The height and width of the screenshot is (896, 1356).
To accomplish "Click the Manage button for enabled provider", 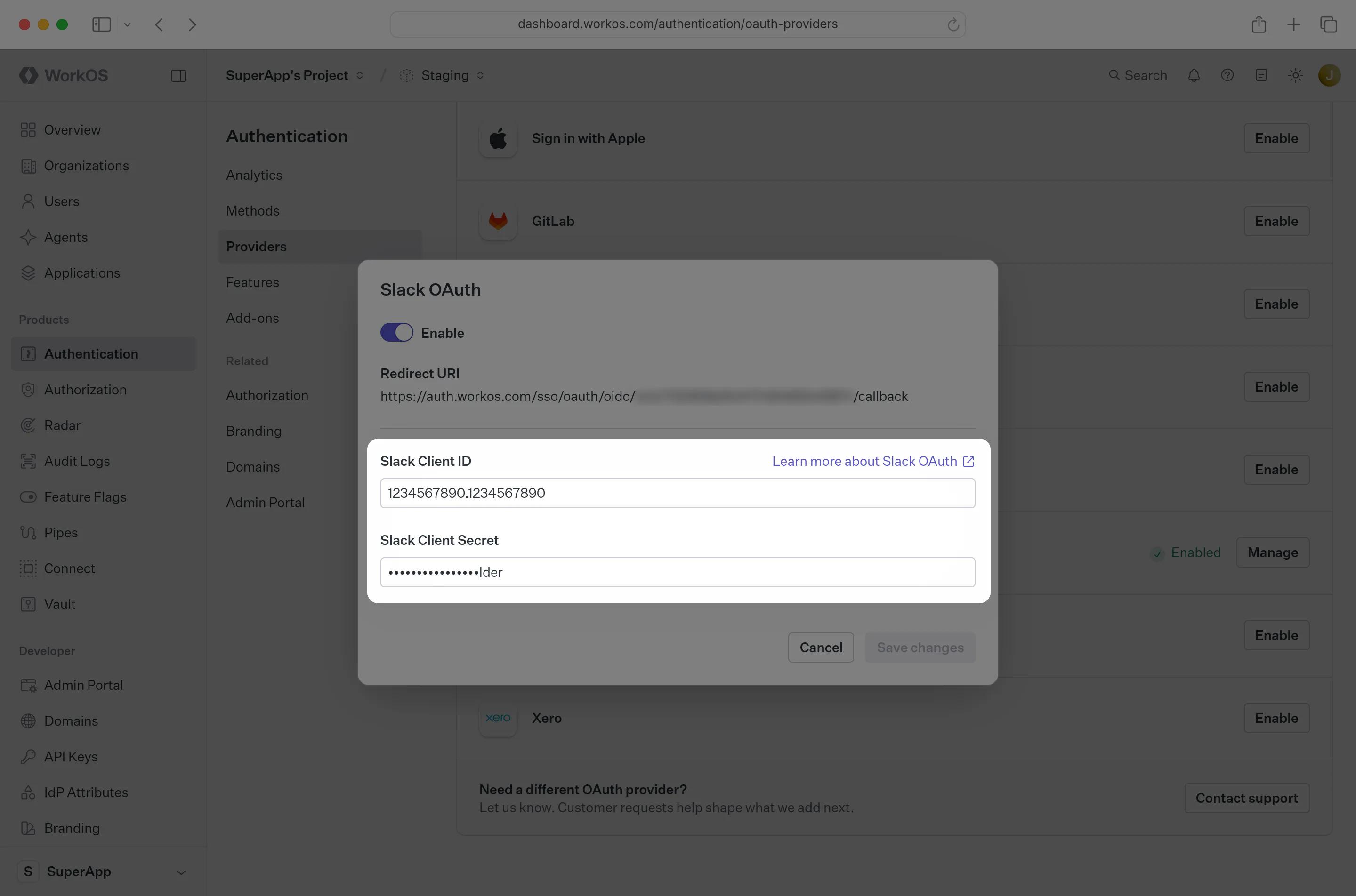I will [x=1273, y=552].
